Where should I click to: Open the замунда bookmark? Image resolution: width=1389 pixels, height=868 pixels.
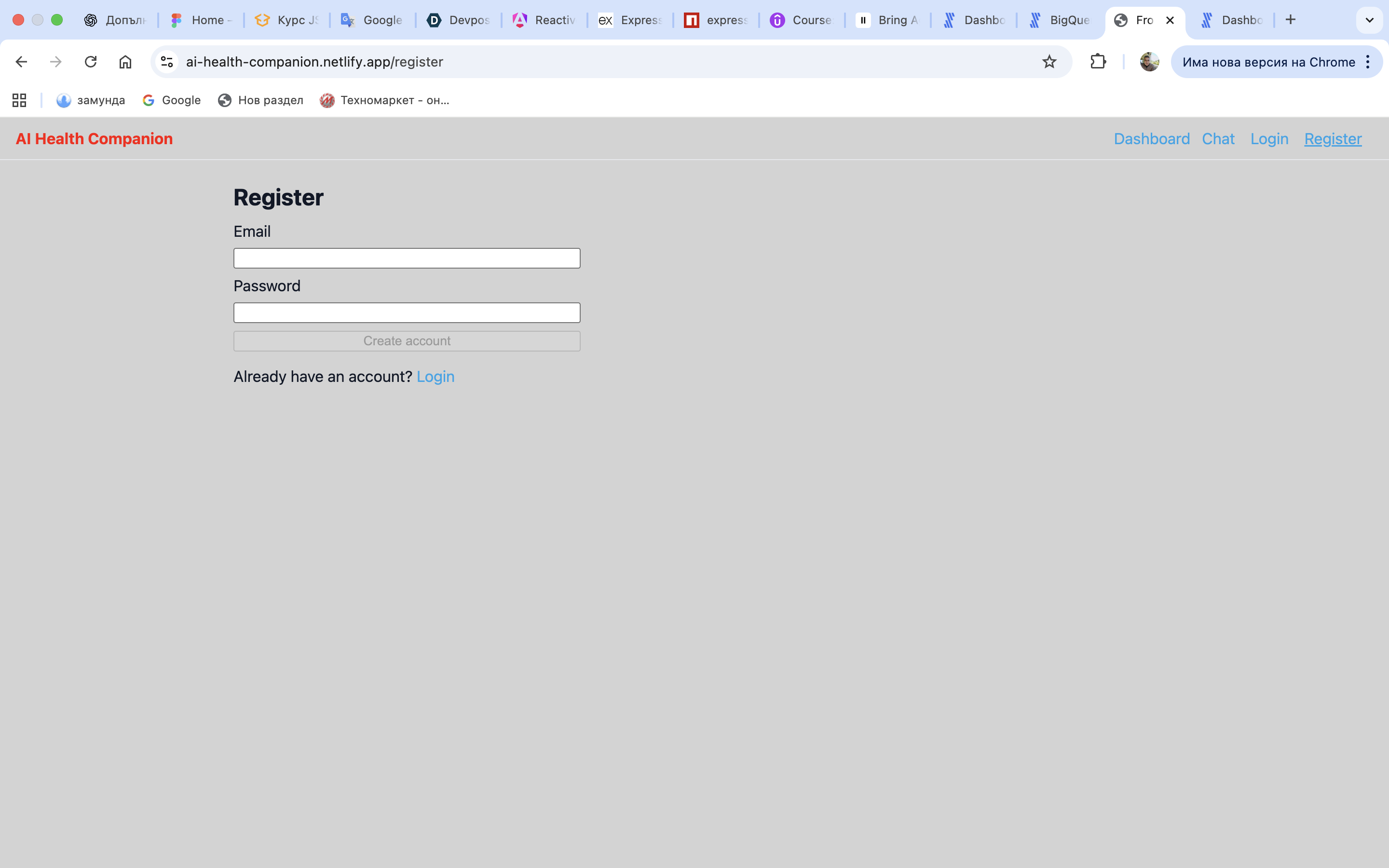pyautogui.click(x=91, y=100)
